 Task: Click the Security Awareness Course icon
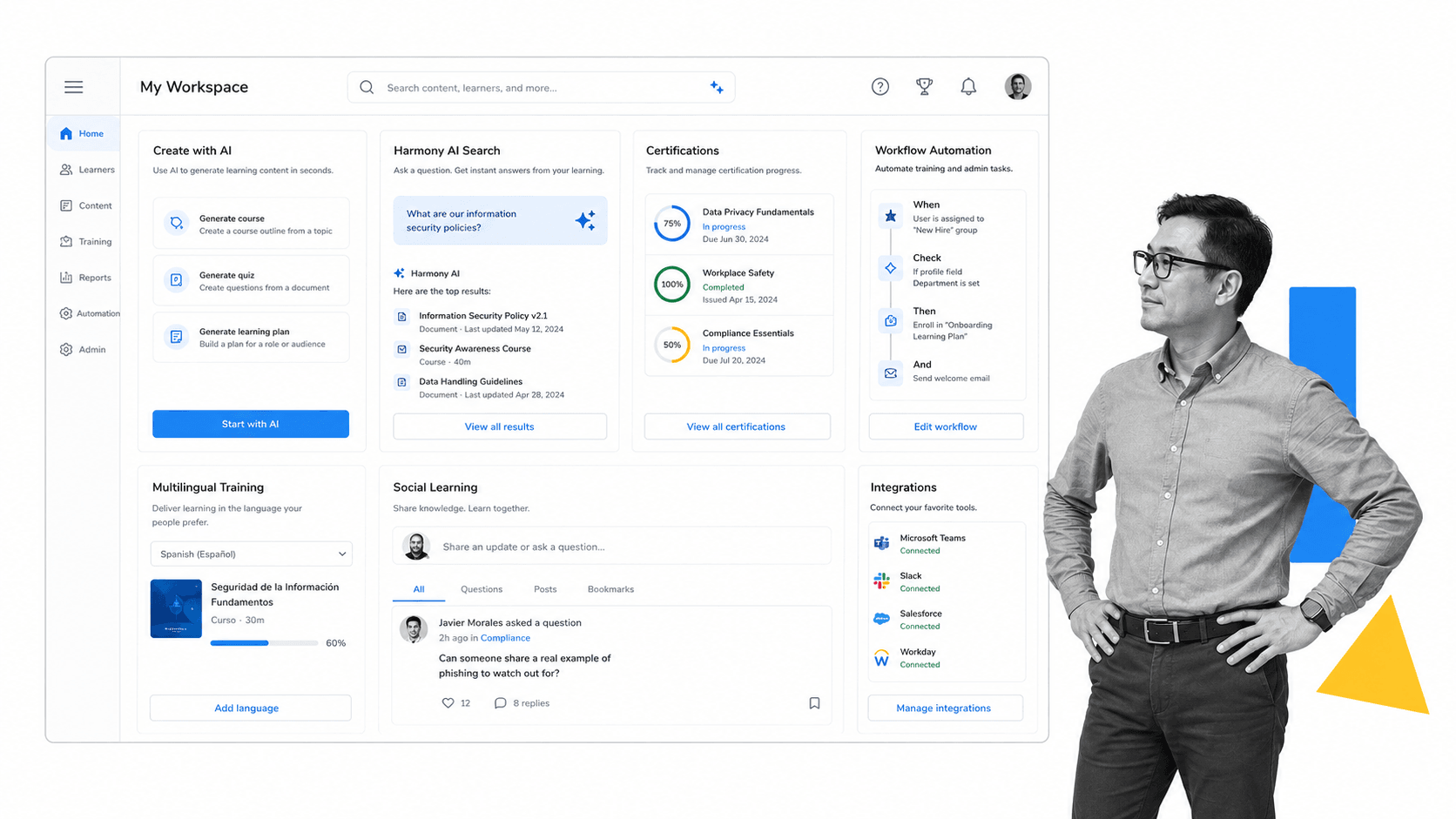click(x=402, y=349)
